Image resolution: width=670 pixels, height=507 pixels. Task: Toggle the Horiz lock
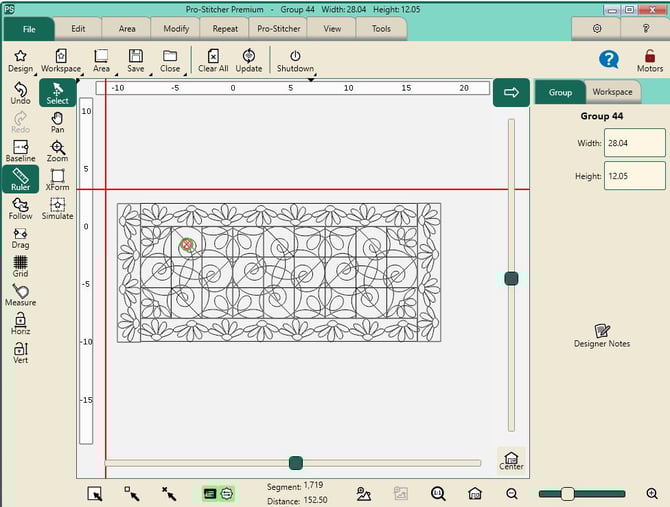21,324
